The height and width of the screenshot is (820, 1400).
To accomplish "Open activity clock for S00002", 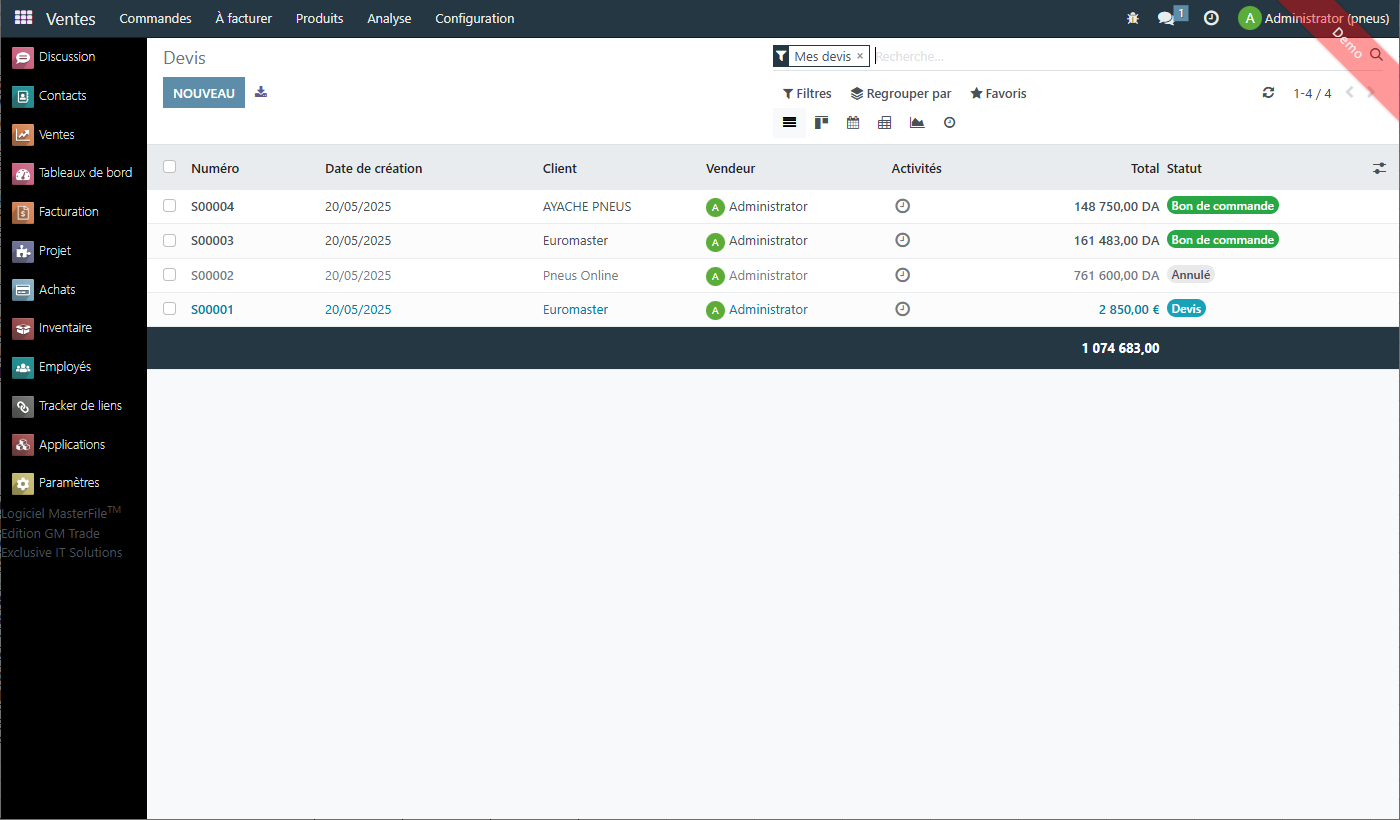I will coord(902,275).
